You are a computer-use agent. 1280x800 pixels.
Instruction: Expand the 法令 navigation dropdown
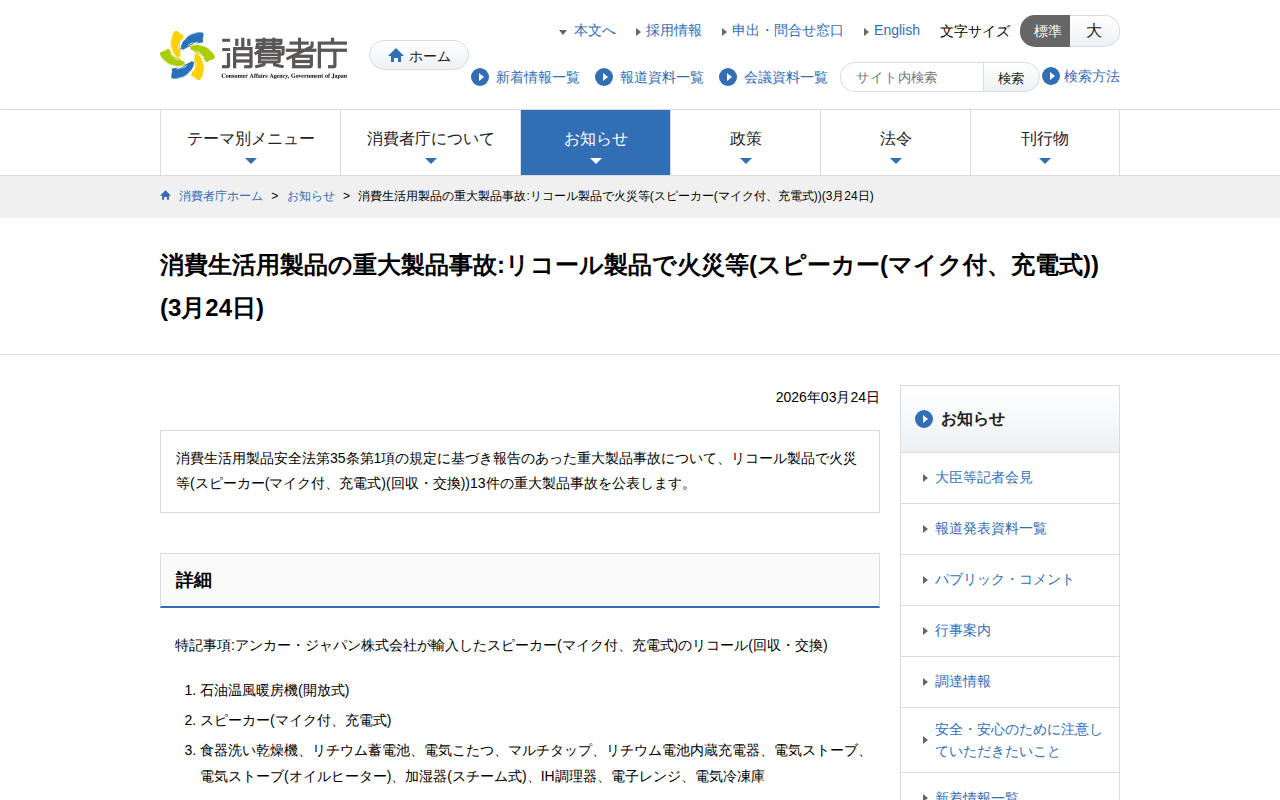[895, 142]
